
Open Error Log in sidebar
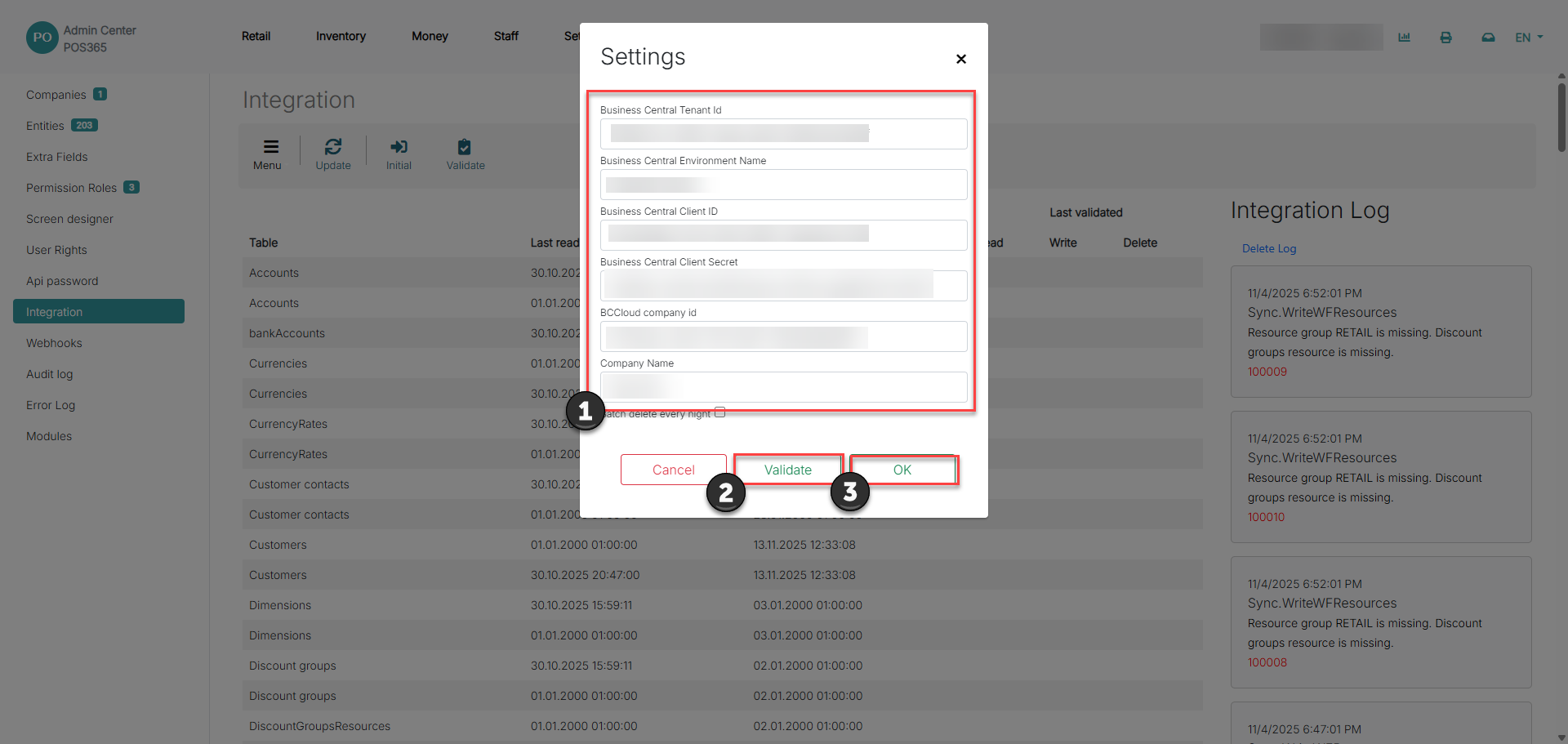51,405
